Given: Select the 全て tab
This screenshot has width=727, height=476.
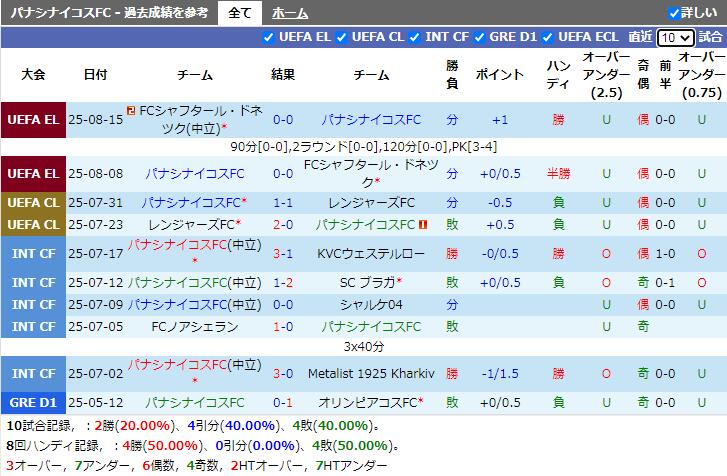Looking at the screenshot, I should tap(240, 13).
